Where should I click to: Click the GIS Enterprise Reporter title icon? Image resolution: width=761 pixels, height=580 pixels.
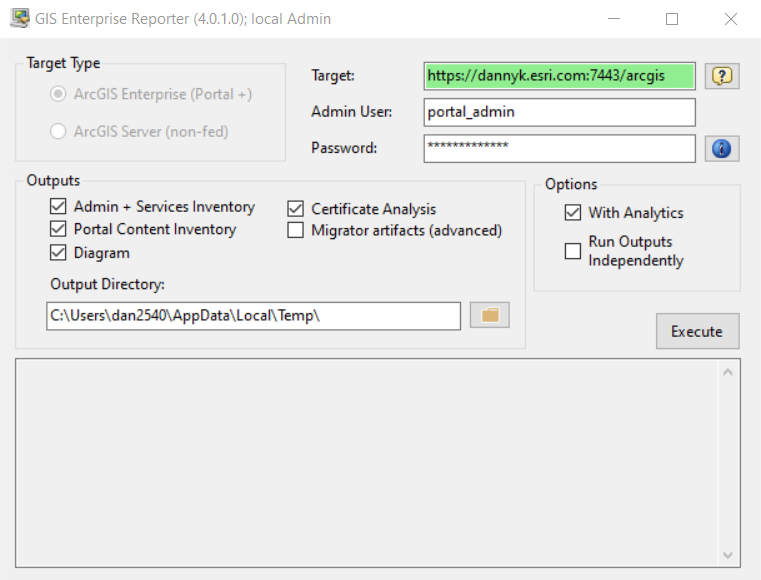[19, 18]
